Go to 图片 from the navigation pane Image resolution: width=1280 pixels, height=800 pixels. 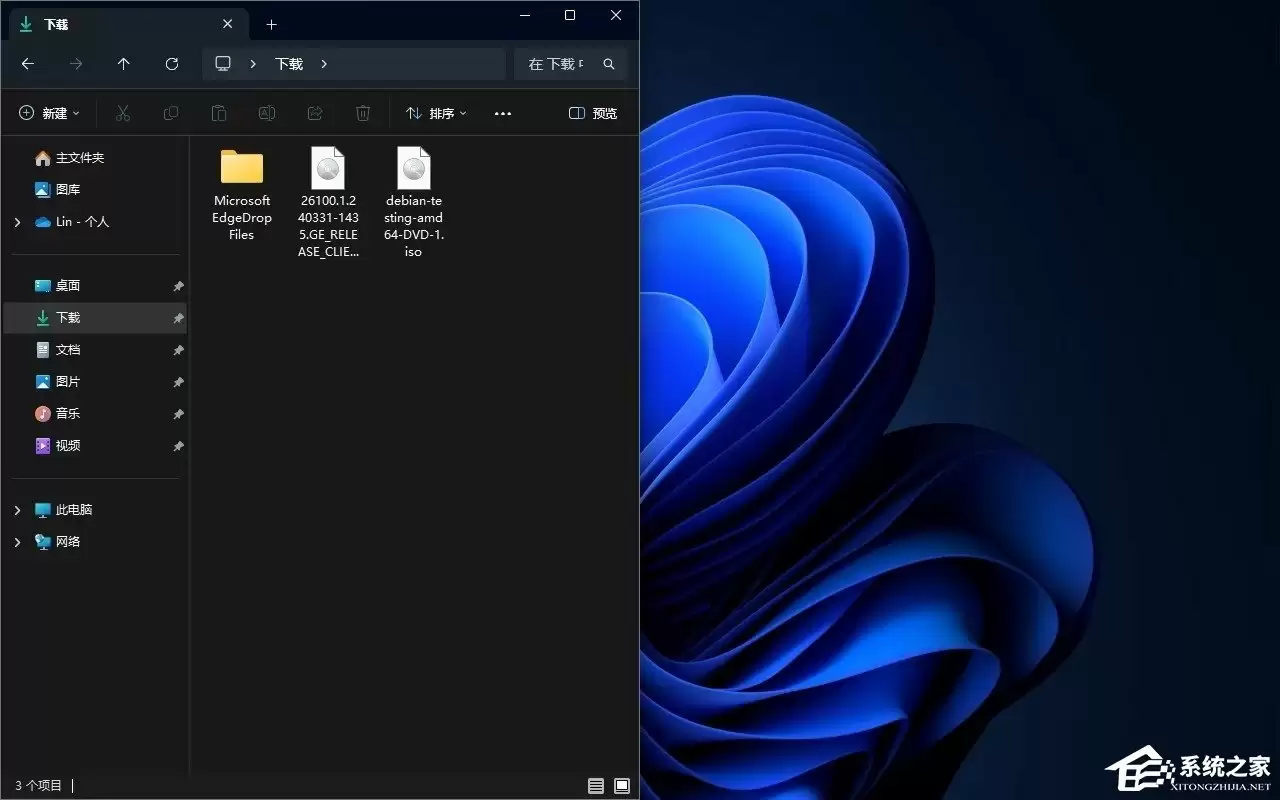[x=68, y=381]
